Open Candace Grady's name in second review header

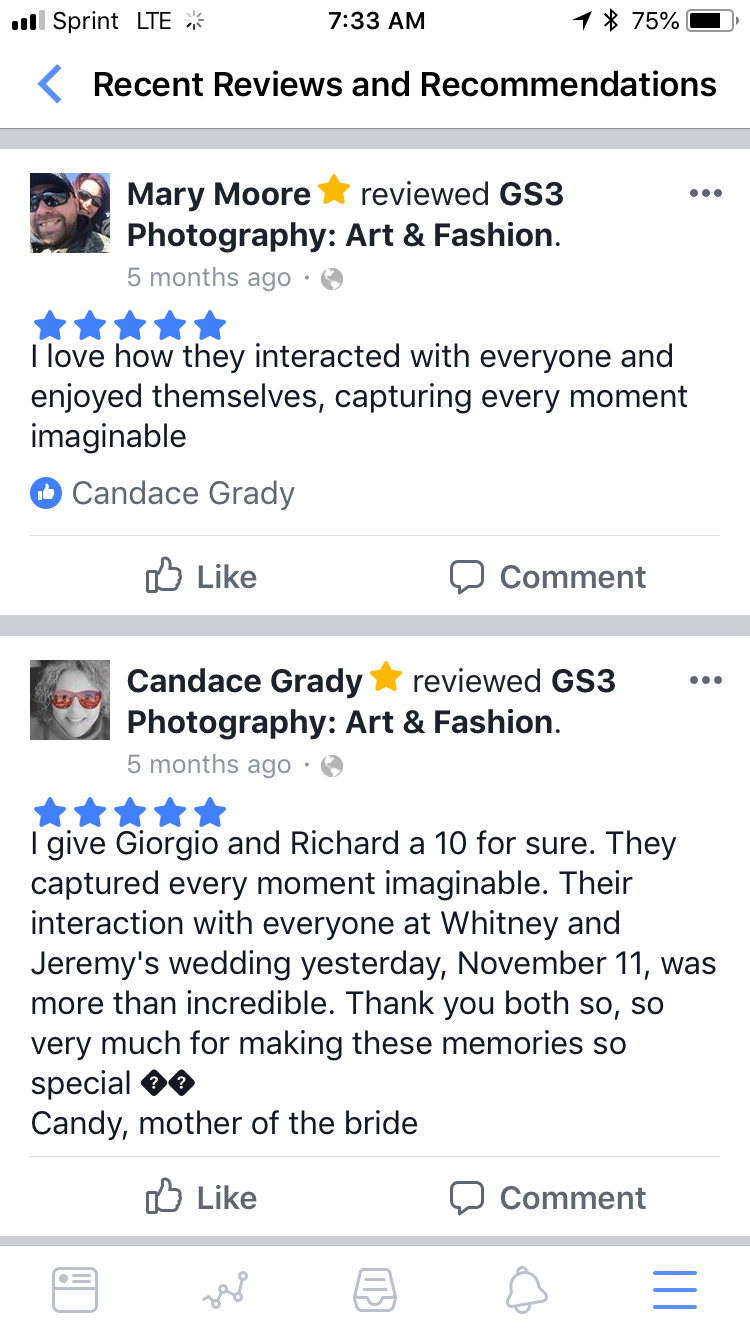[x=244, y=681]
